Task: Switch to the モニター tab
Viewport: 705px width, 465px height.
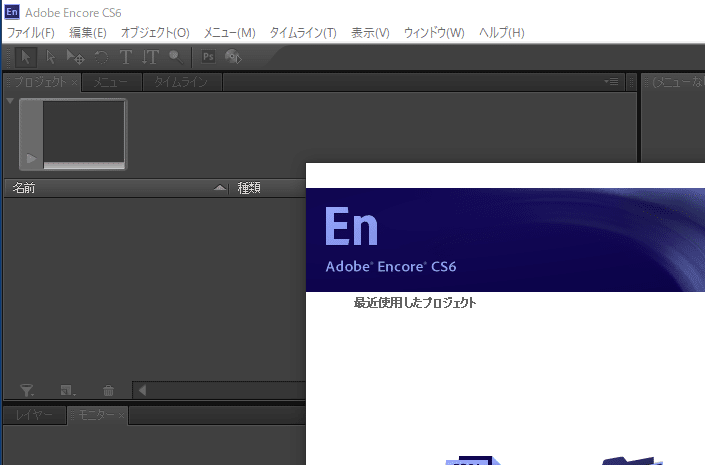Action: tap(96, 415)
